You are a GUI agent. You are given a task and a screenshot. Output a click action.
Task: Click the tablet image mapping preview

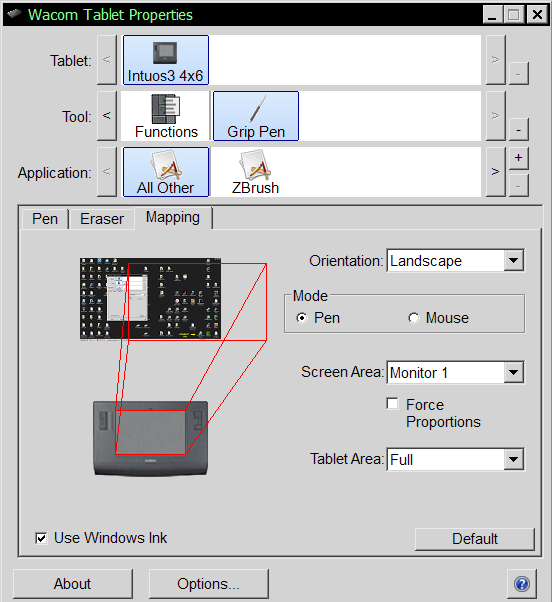(150, 438)
